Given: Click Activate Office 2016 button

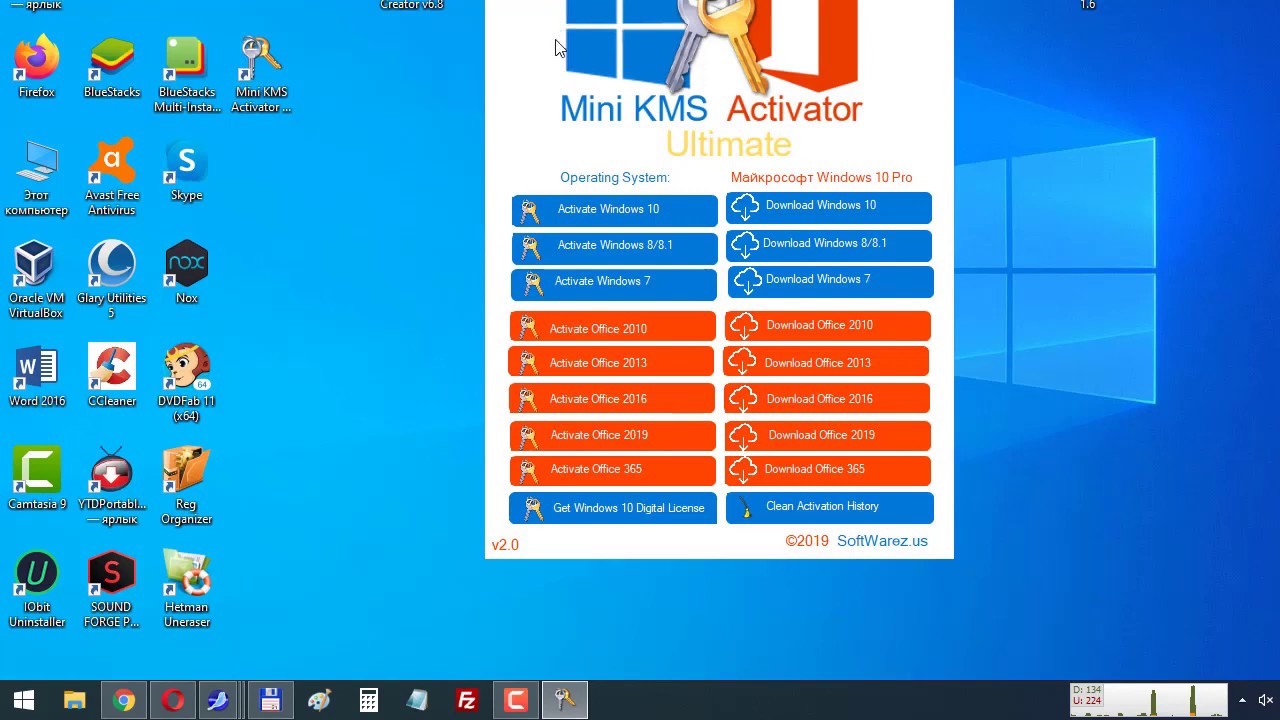Looking at the screenshot, I should point(612,398).
